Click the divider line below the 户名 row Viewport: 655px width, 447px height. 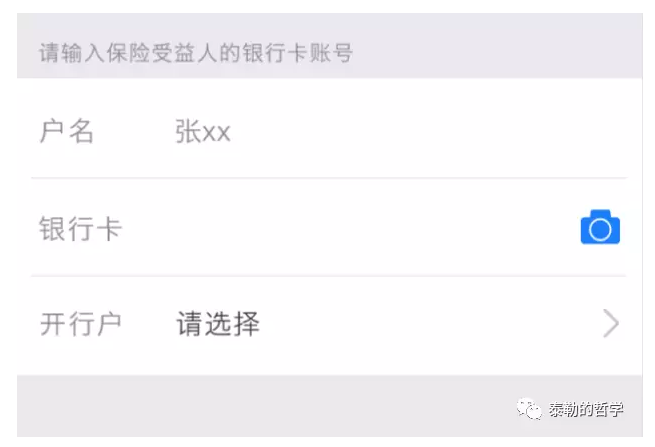[328, 179]
